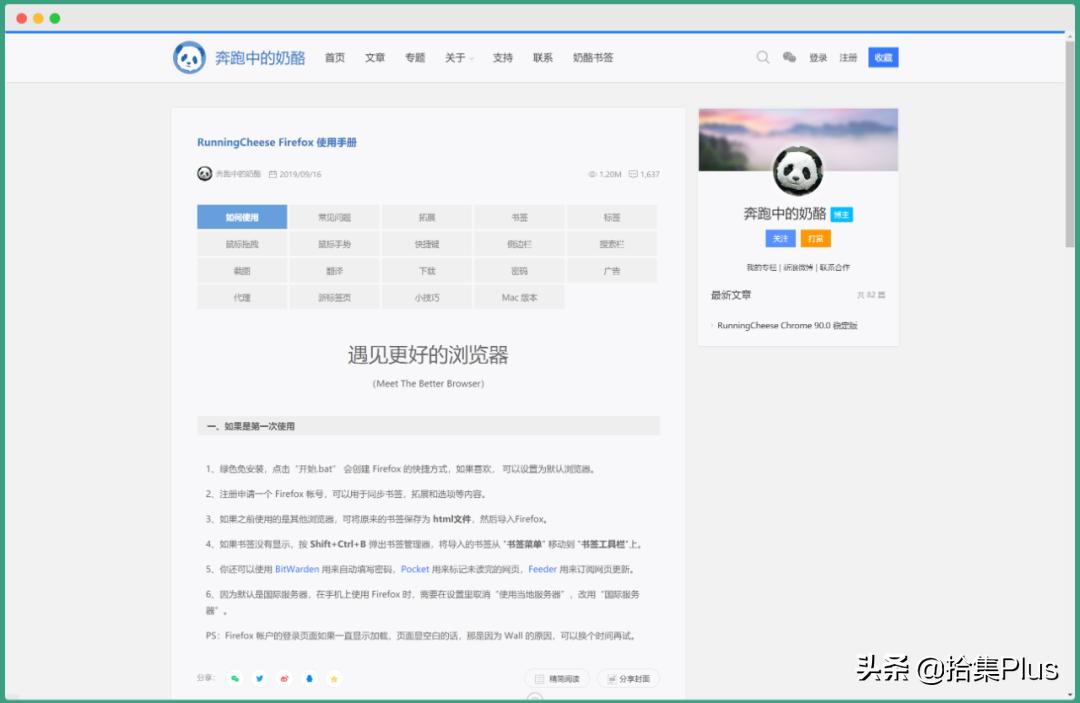The image size is (1080, 703).
Task: Click the orange 打赏 donate button
Action: (x=815, y=239)
